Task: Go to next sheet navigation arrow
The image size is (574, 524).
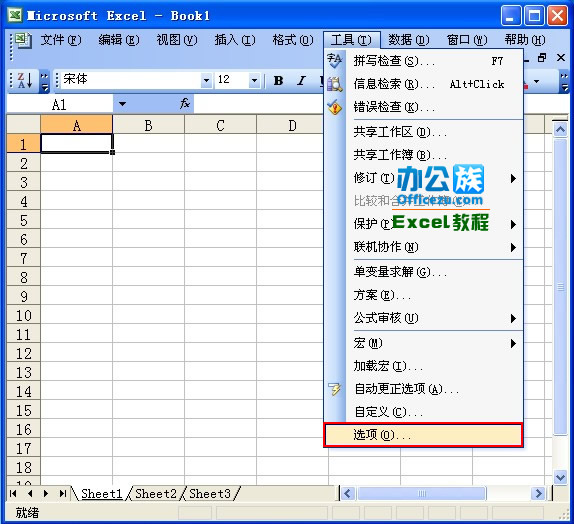Action: (x=46, y=493)
